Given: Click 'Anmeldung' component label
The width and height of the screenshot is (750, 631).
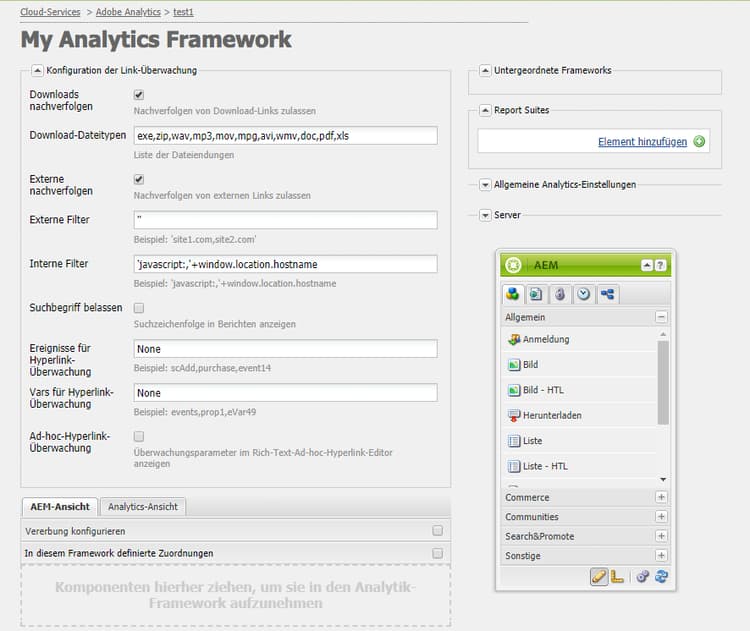Looking at the screenshot, I should pyautogui.click(x=546, y=339).
